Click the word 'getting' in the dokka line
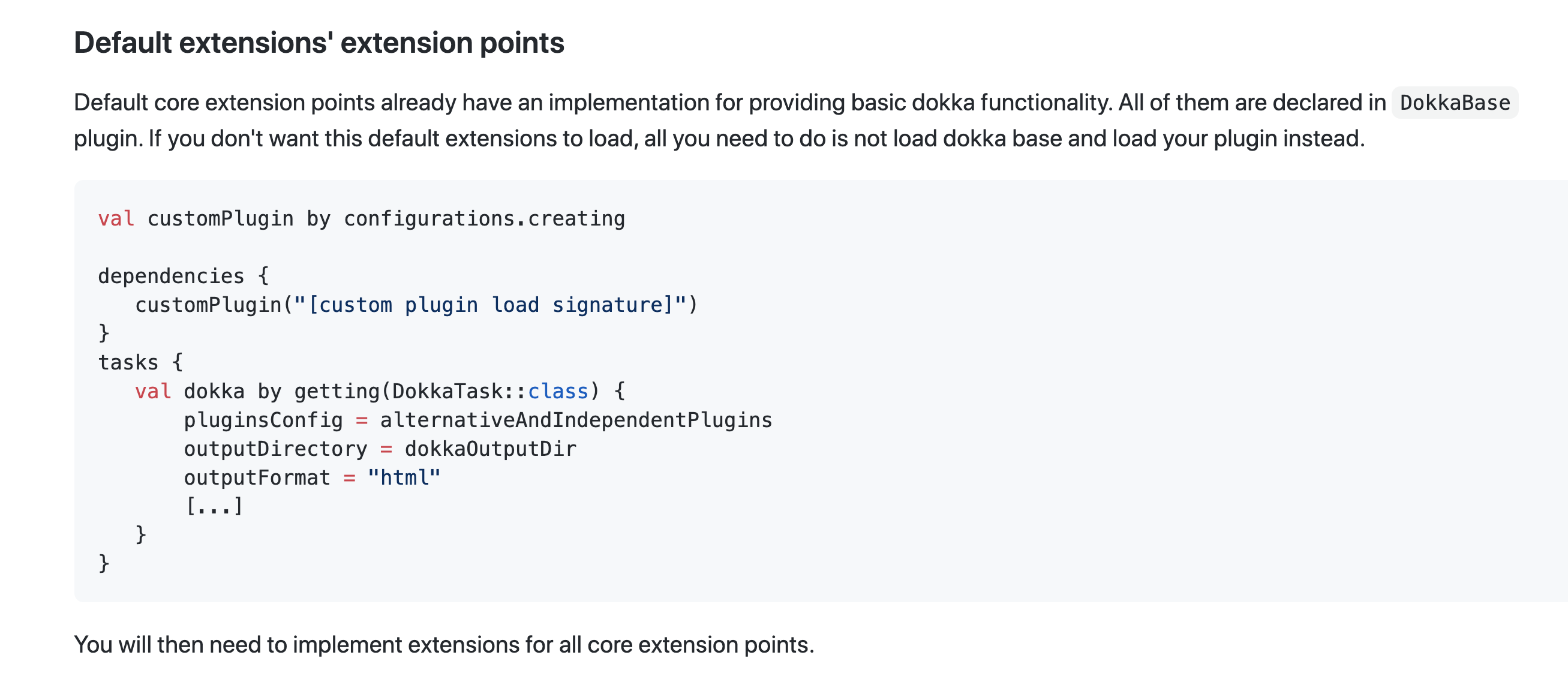This screenshot has width=1568, height=679. 337,390
